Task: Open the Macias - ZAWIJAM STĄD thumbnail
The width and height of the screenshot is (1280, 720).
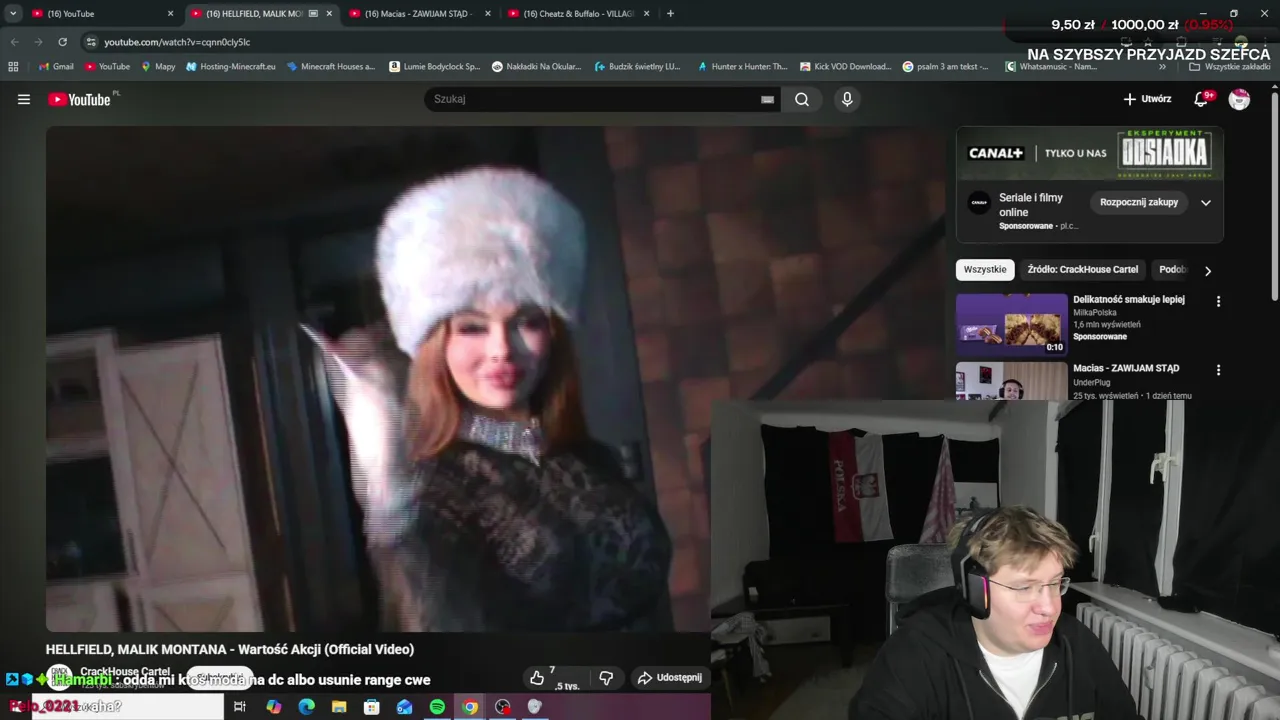Action: [x=1012, y=381]
